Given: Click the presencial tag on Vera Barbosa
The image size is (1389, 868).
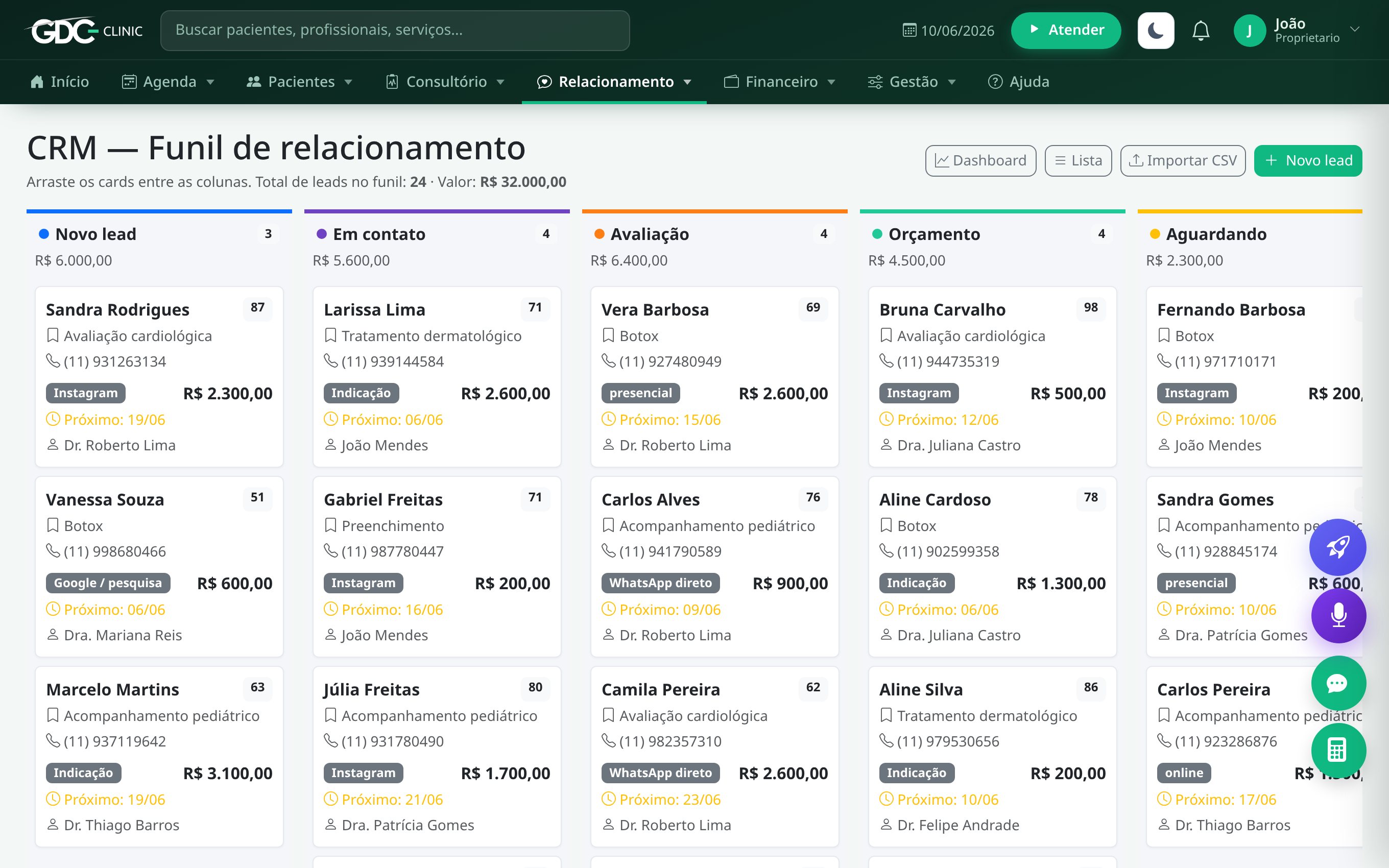Looking at the screenshot, I should tap(640, 393).
